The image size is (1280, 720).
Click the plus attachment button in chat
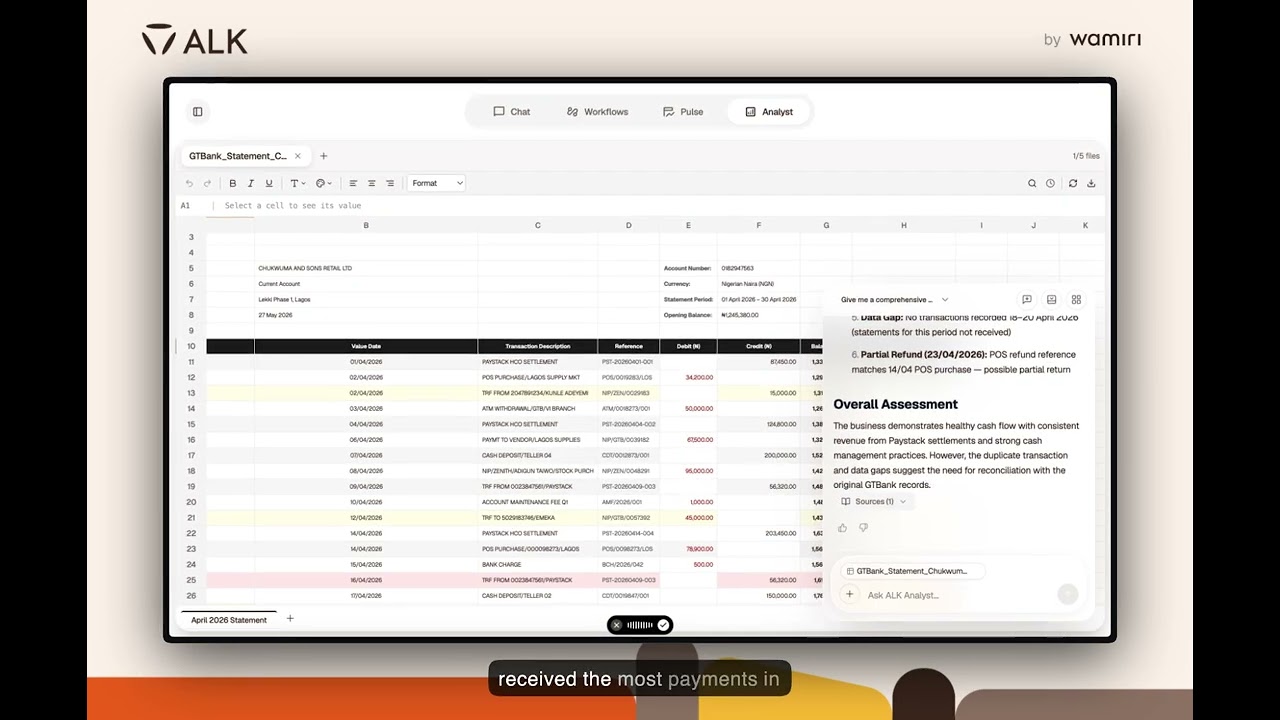pyautogui.click(x=849, y=595)
